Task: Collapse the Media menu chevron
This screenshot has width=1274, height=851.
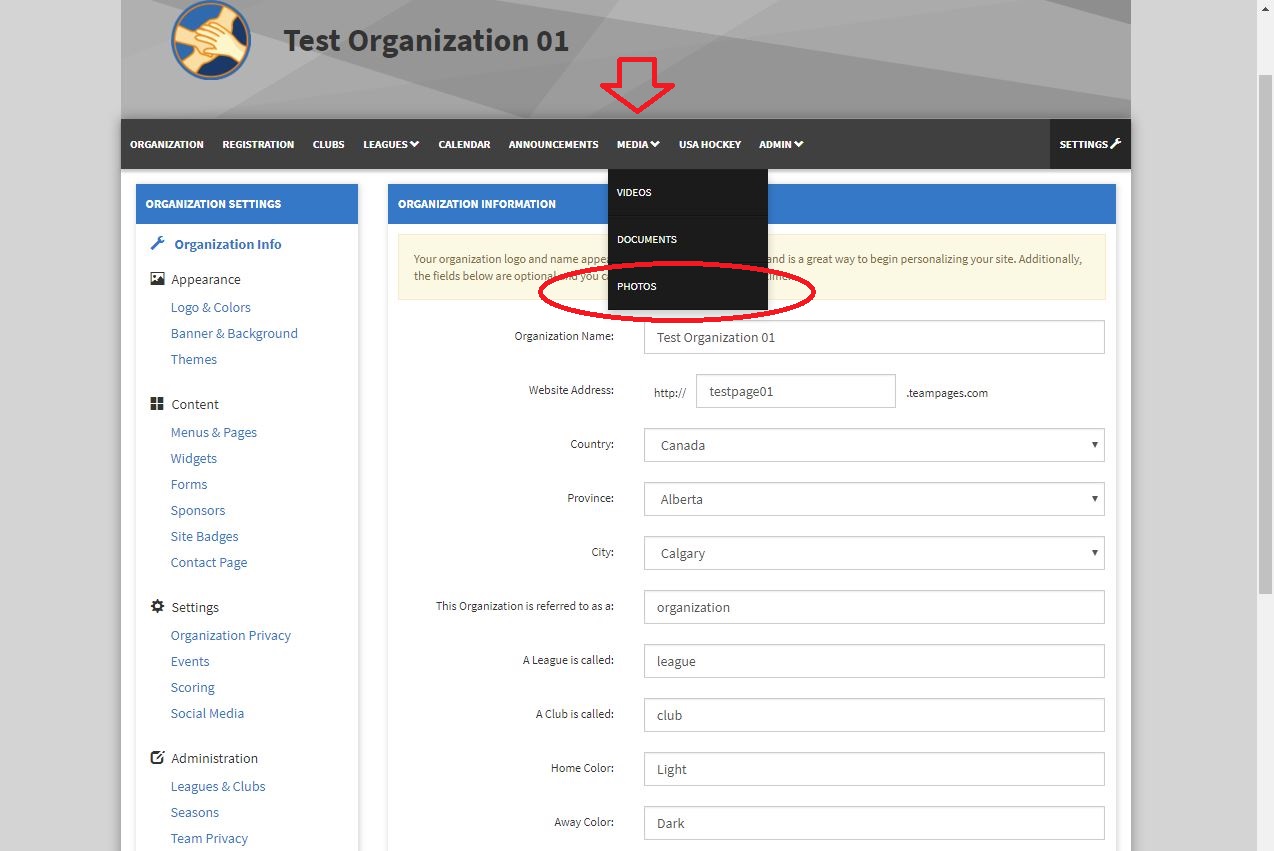Action: pos(655,144)
